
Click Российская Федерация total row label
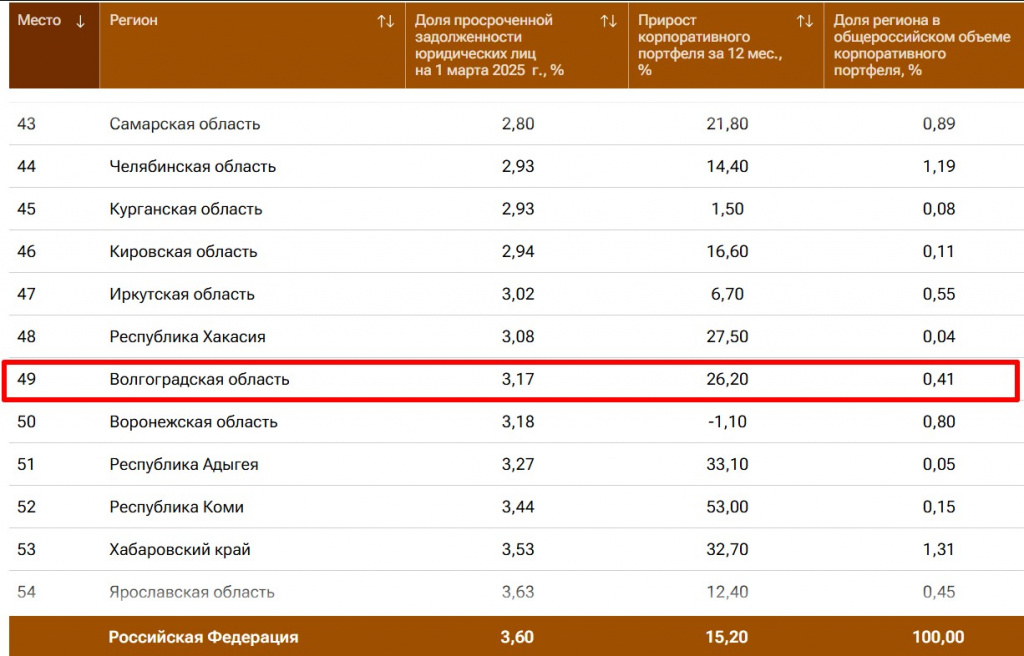click(203, 637)
